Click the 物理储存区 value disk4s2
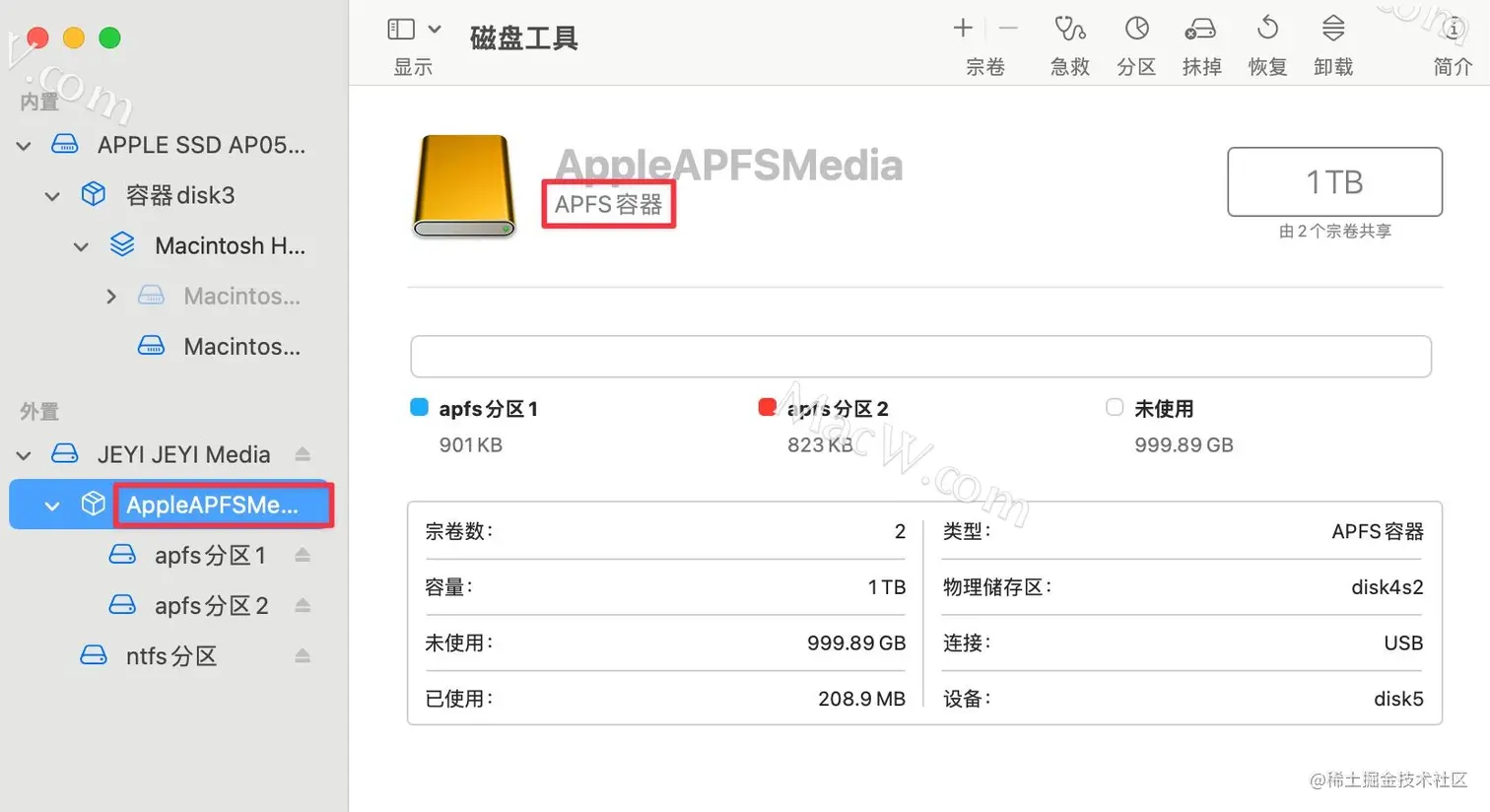Image resolution: width=1490 pixels, height=812 pixels. 1388,587
